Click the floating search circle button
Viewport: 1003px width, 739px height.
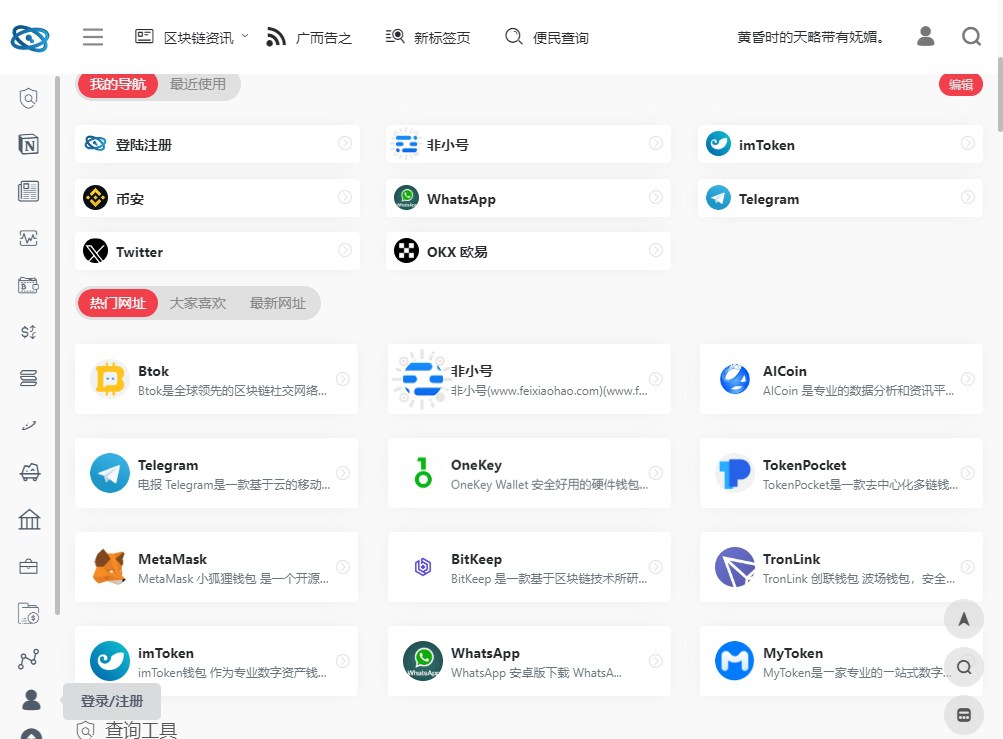point(963,667)
